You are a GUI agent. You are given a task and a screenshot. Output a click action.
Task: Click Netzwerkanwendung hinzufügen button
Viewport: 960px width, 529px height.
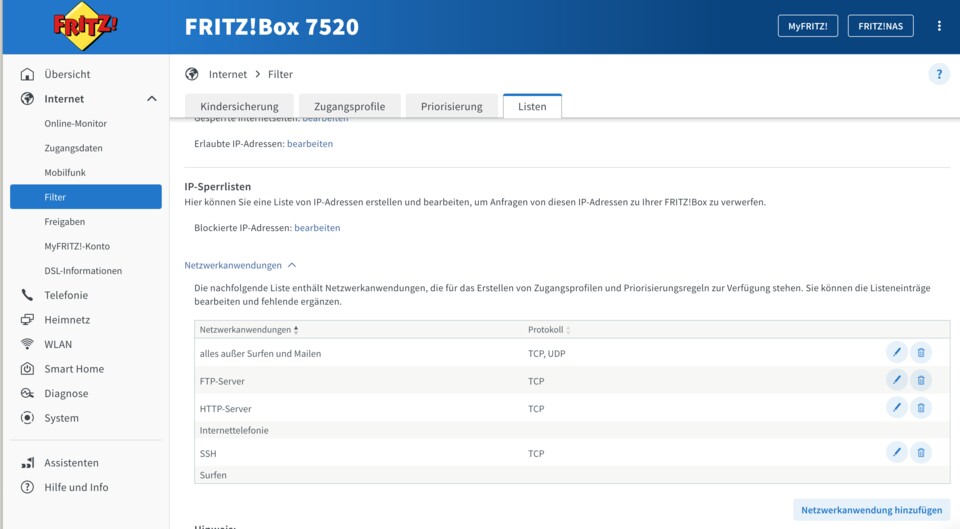point(871,510)
